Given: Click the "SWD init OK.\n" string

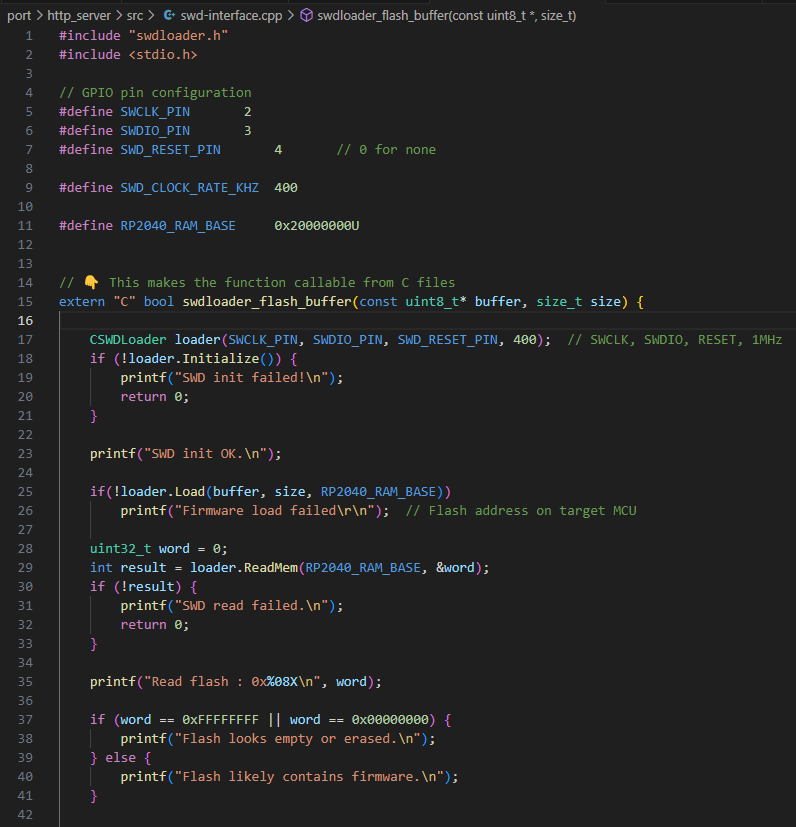Looking at the screenshot, I should [205, 454].
